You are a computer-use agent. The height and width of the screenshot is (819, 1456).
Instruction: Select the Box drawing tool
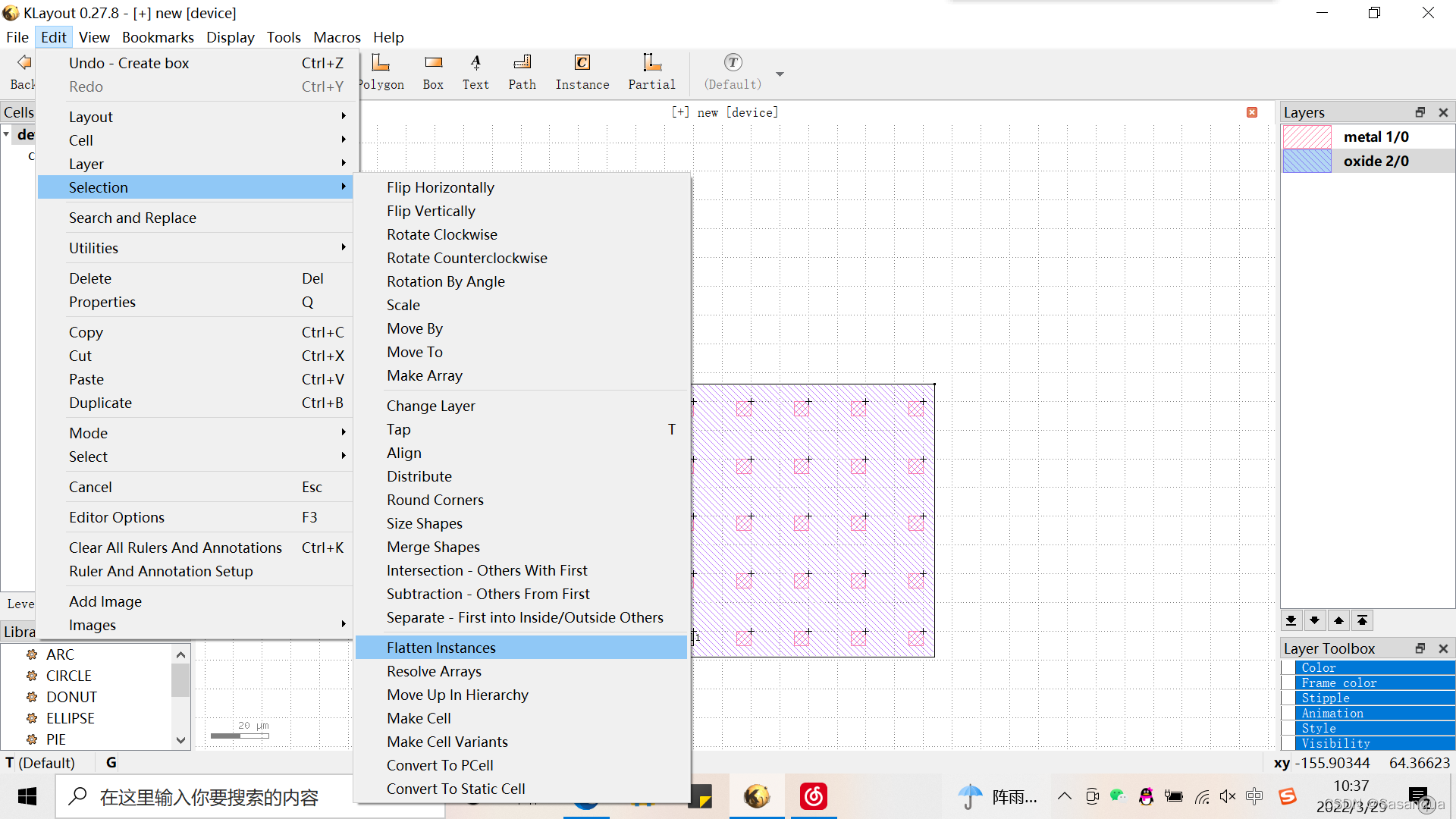433,72
